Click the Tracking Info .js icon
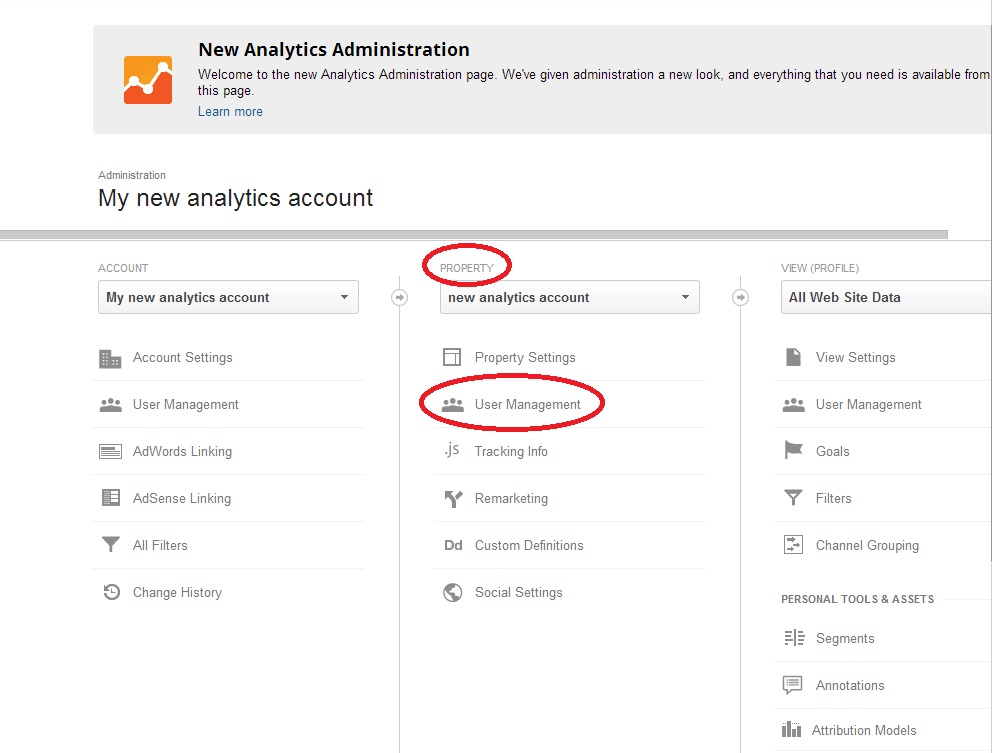The height and width of the screenshot is (753, 992). [x=452, y=451]
